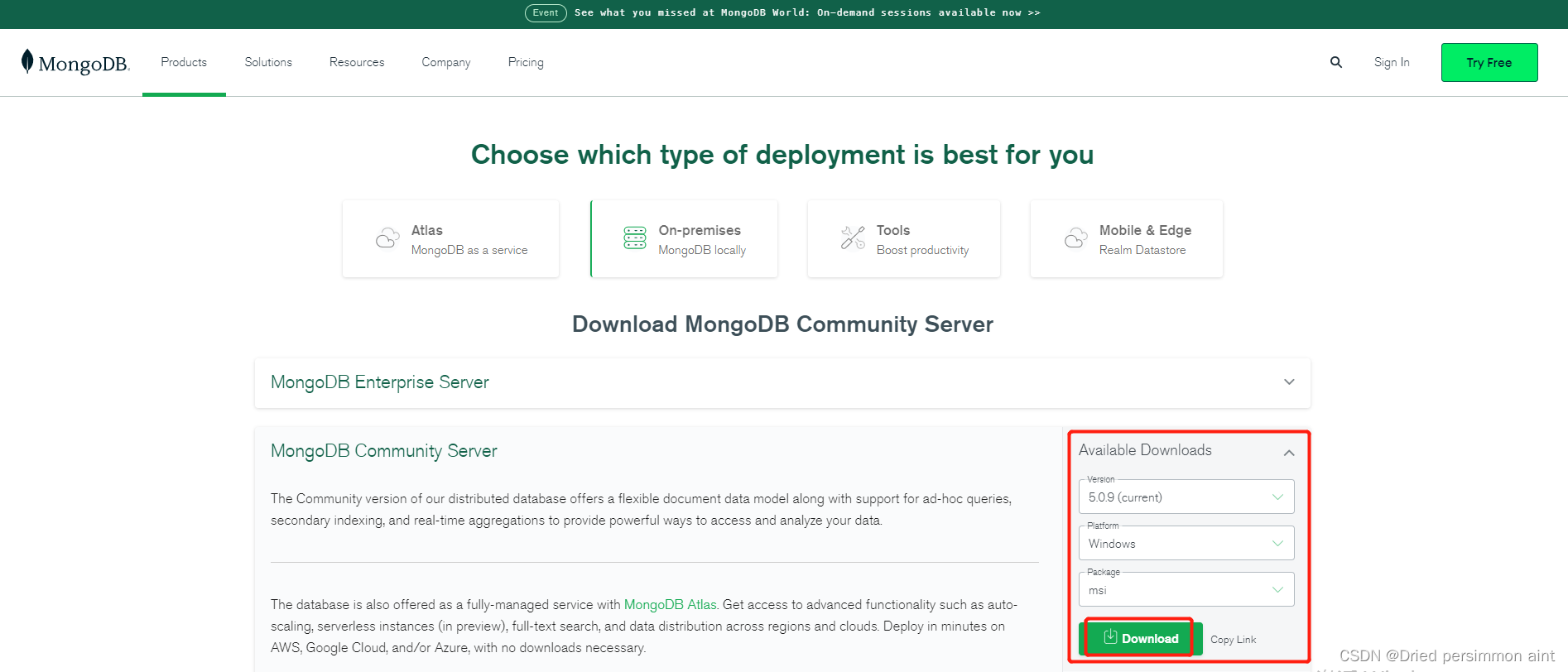Screen dimensions: 1568x672
Task: Open the Package dropdown set to msi
Action: tap(1186, 590)
